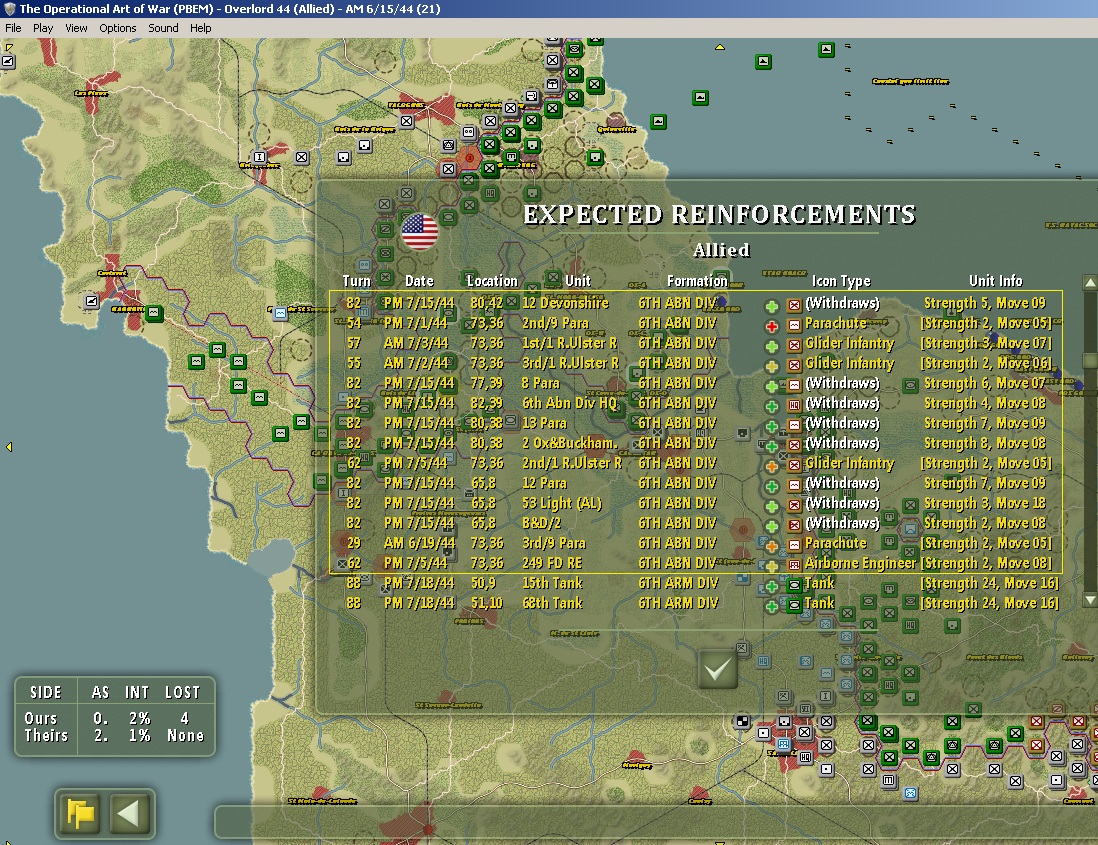Click green plus icon of 12 Devonshire
Viewport: 1098px width, 845px height.
tap(772, 306)
